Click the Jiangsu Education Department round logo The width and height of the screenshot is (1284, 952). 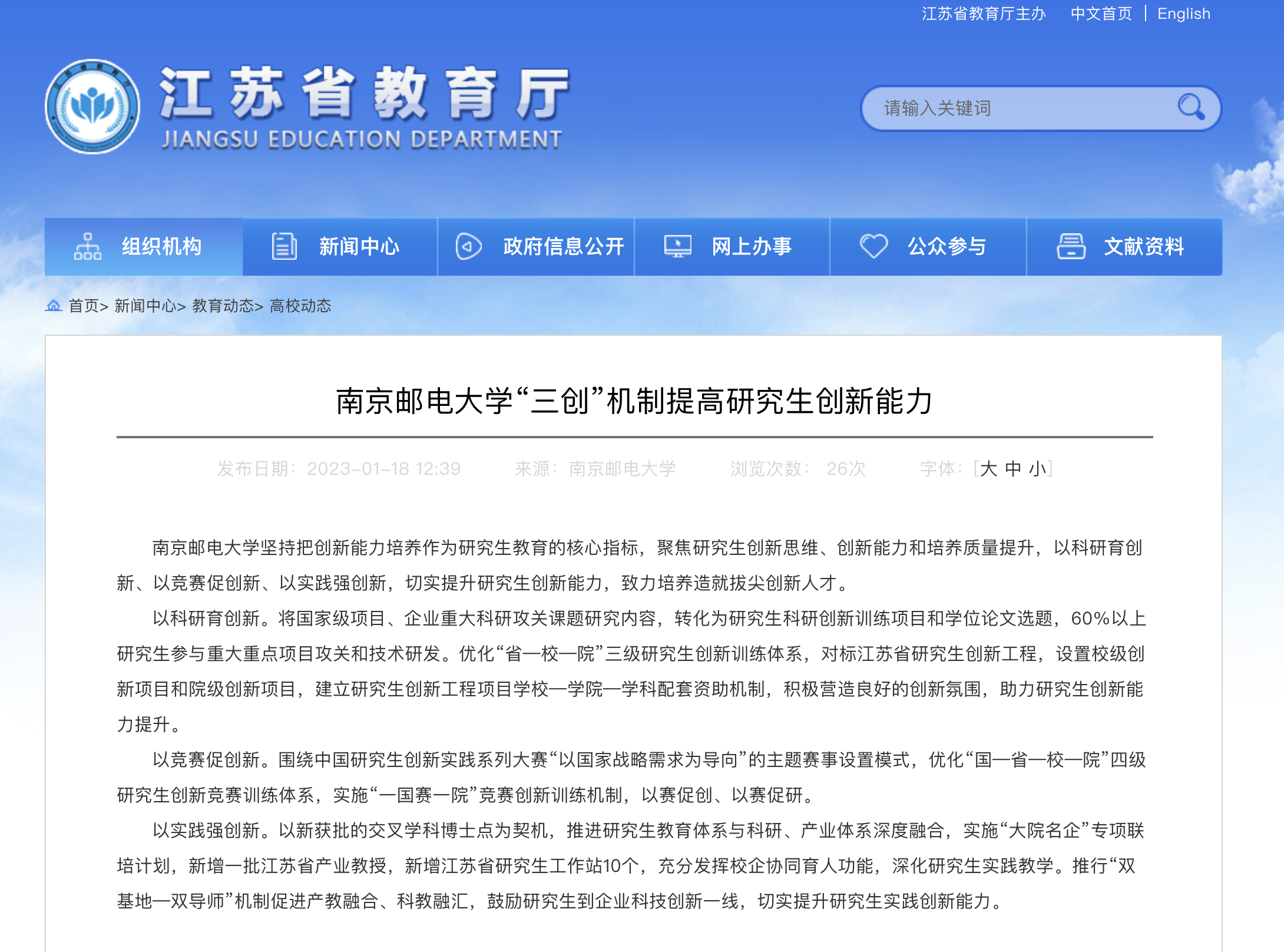(x=92, y=107)
